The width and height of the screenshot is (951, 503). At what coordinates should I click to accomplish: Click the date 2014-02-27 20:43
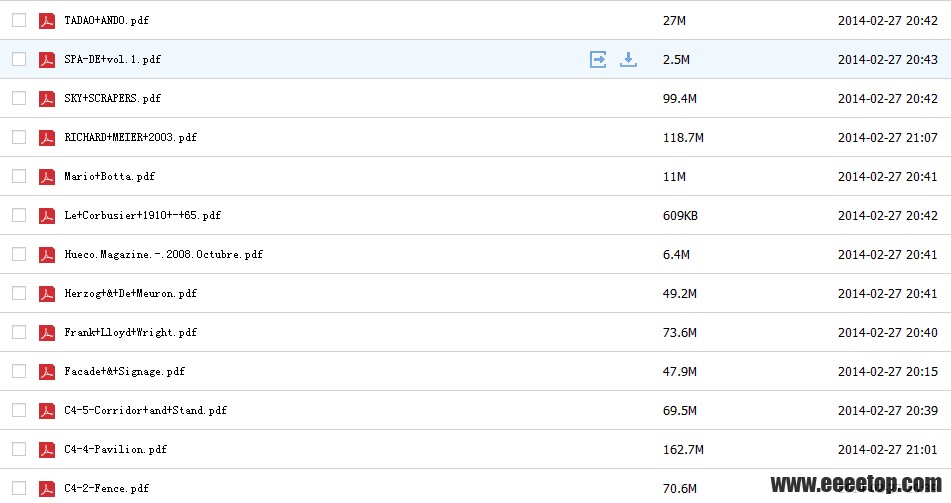coord(887,59)
